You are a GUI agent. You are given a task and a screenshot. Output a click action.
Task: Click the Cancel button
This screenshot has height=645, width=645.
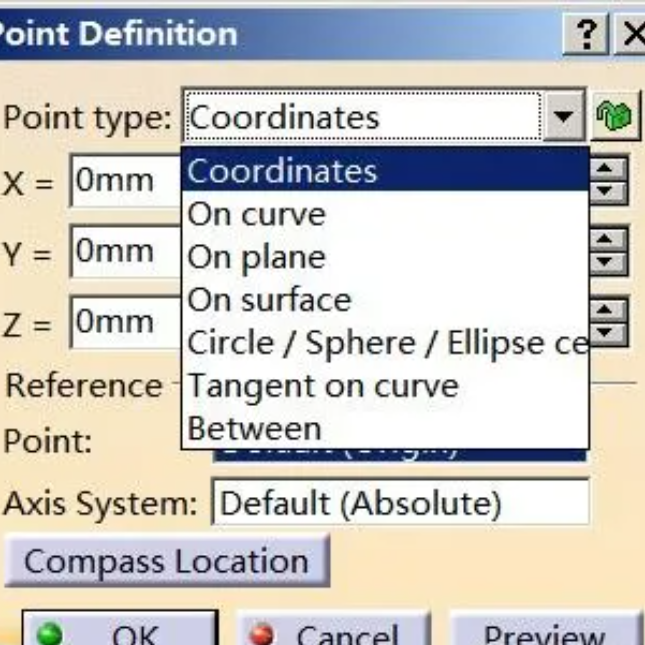[x=333, y=630]
